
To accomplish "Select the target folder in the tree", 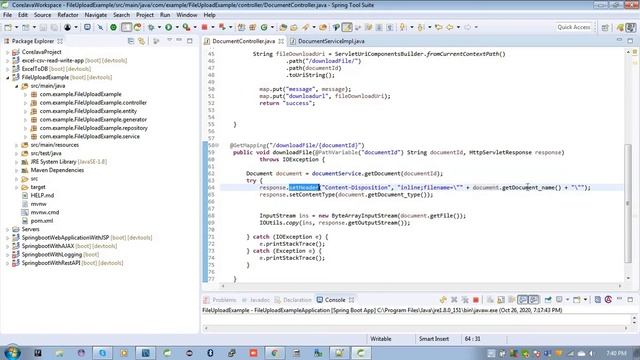I will (38, 187).
